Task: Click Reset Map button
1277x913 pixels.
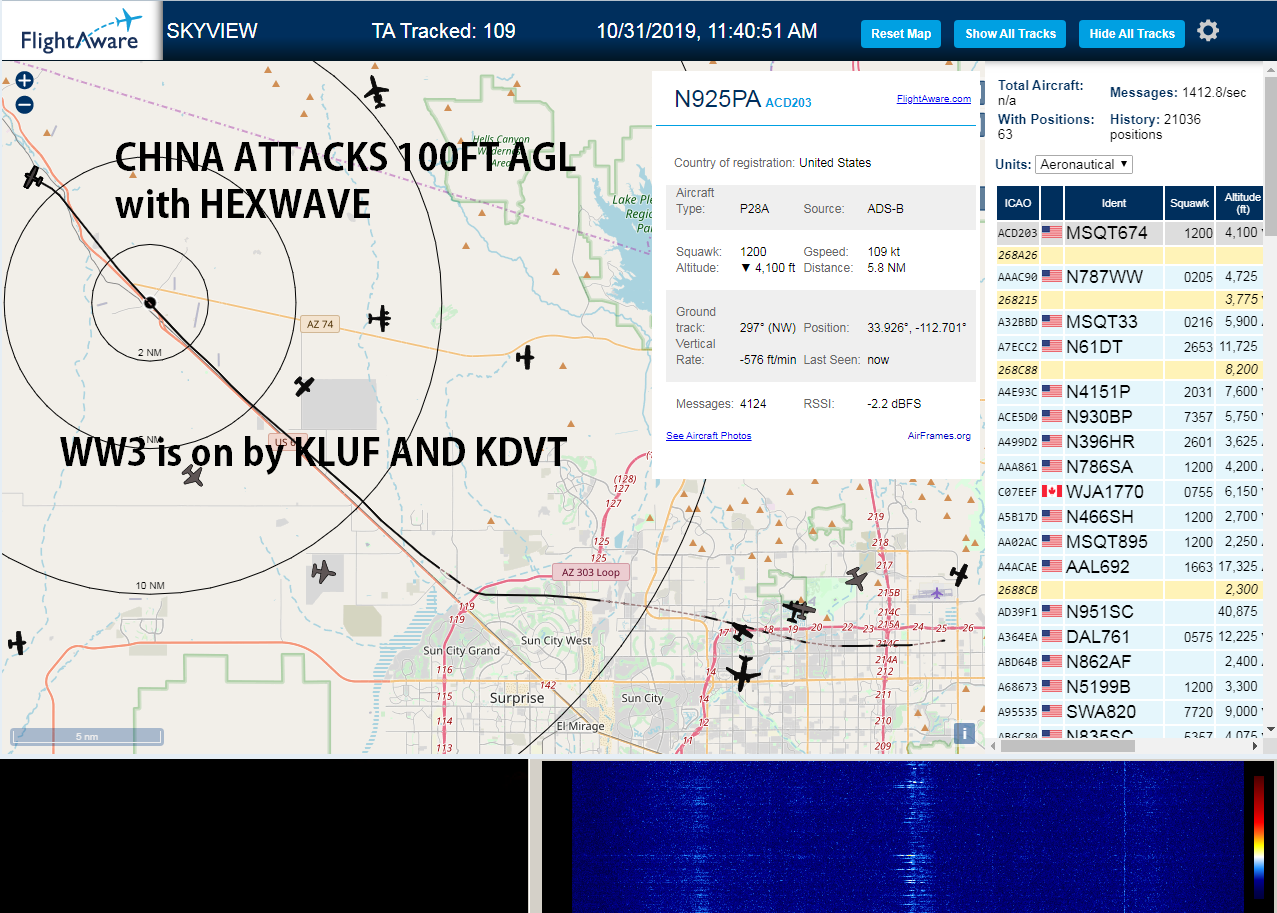Action: [901, 33]
